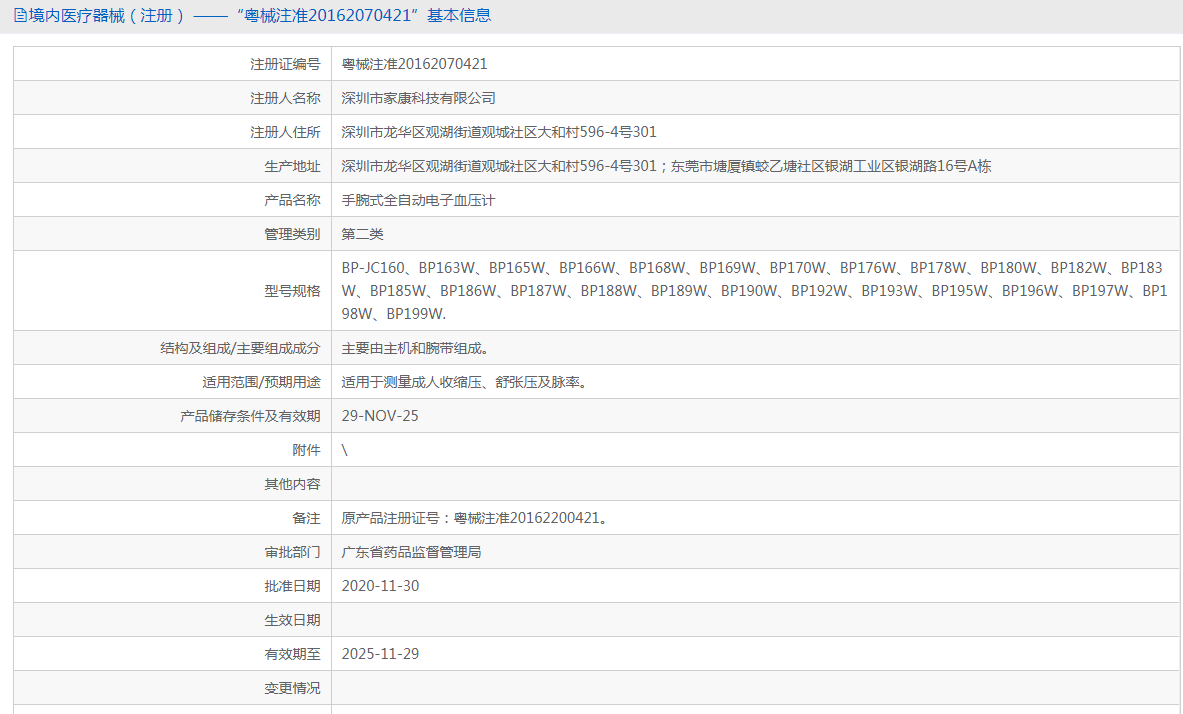1183x714 pixels.
Task: Select the 备注 label
Action: coord(306,518)
